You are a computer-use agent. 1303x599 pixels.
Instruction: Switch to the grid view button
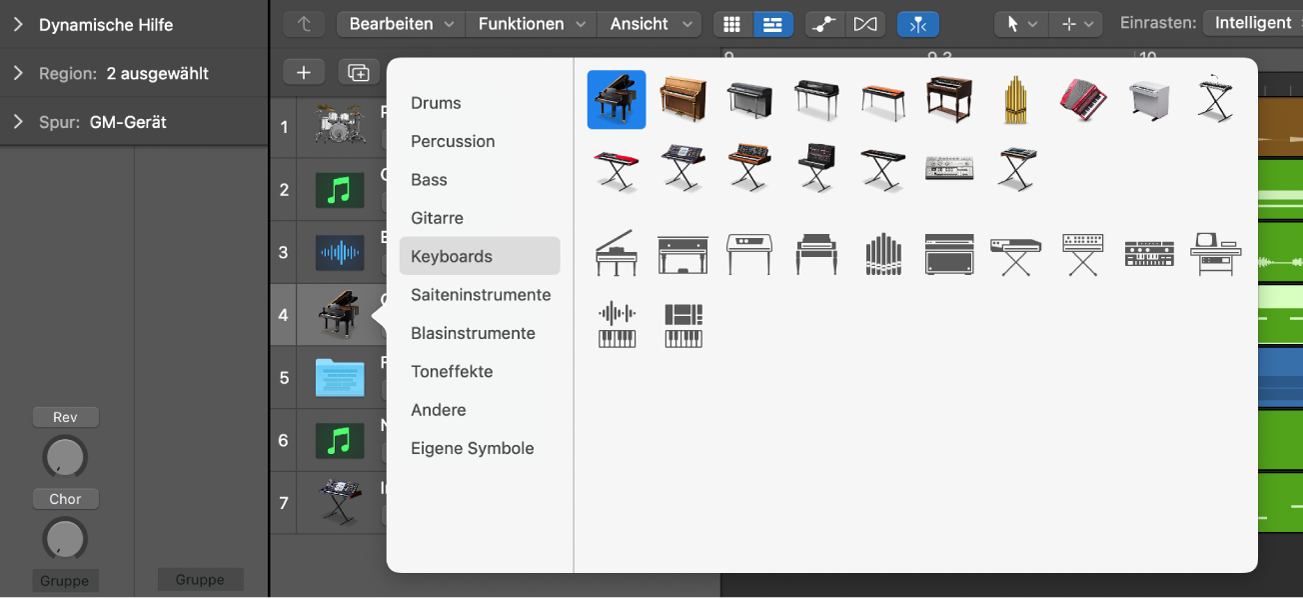click(732, 24)
